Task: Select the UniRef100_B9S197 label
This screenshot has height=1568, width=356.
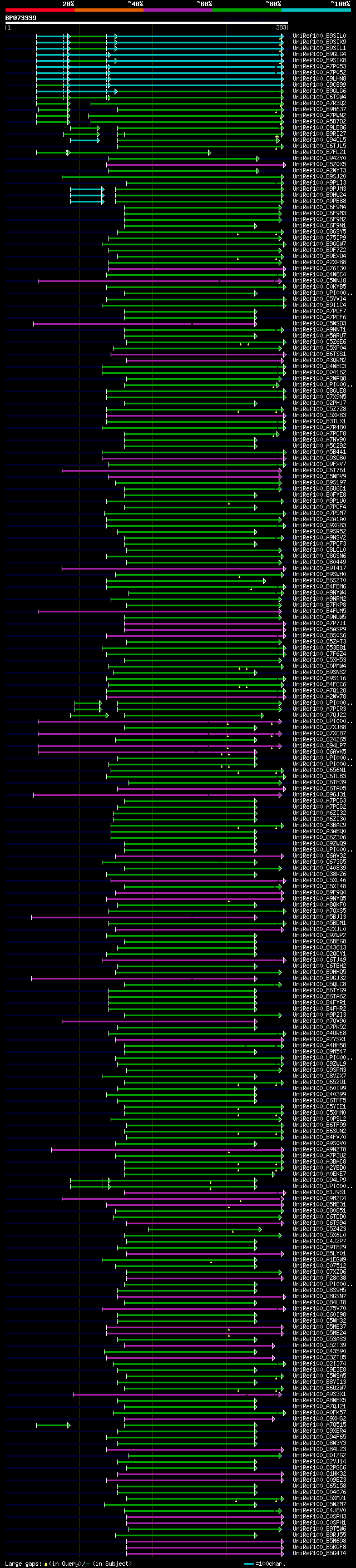Action: (x=319, y=483)
